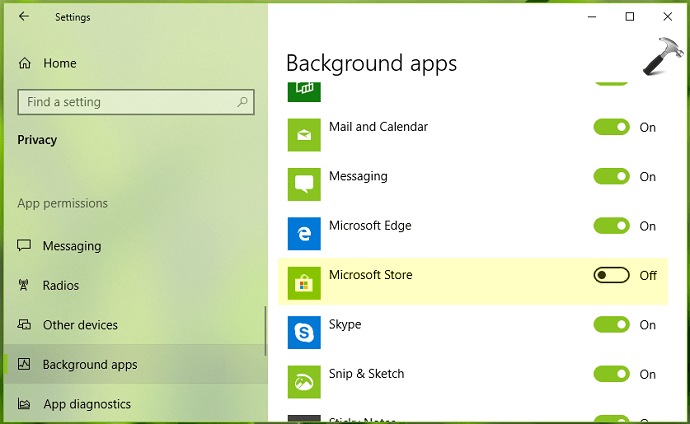Select Home in the sidebar

tap(135, 63)
